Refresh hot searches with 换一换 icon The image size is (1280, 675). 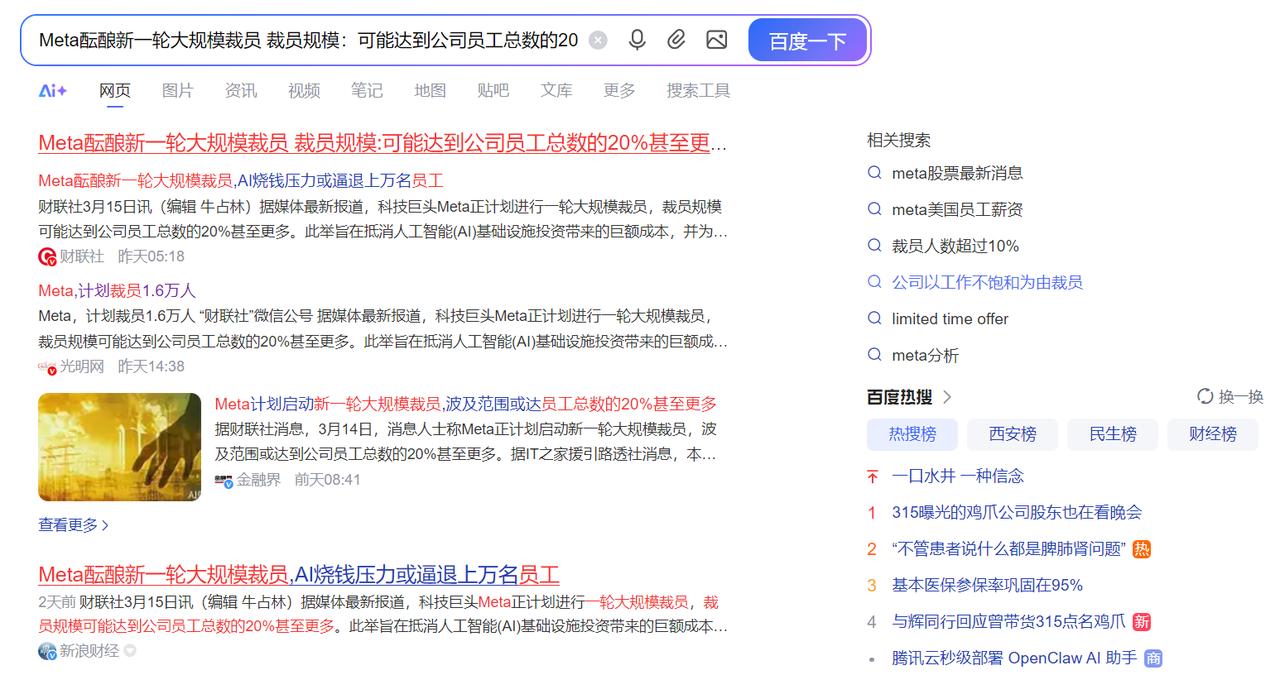point(1205,397)
